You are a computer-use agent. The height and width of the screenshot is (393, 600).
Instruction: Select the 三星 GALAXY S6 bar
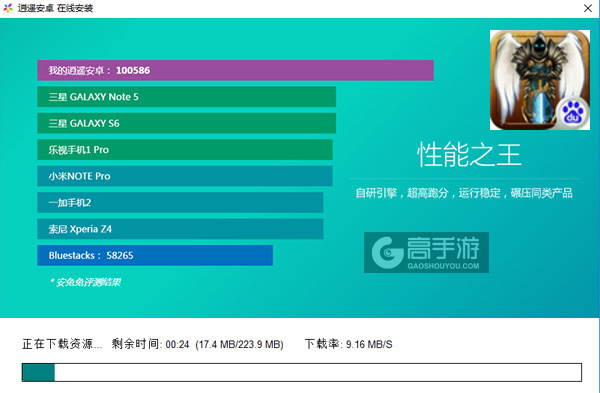coord(187,123)
